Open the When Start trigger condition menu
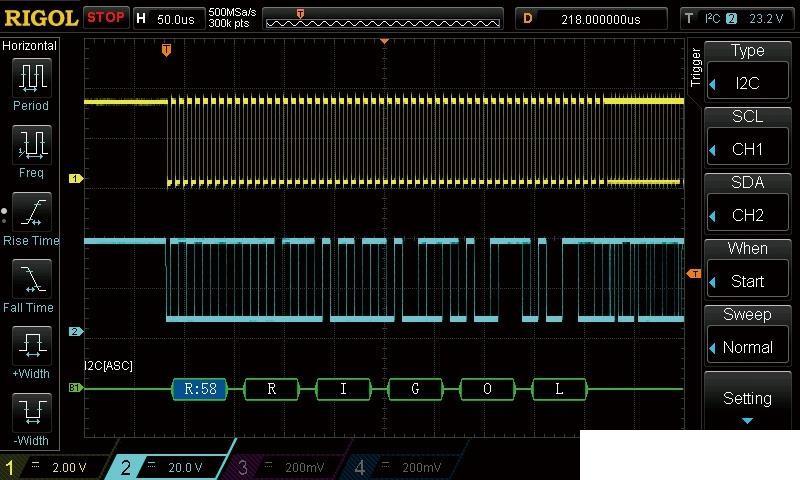The image size is (800, 480). 747,271
